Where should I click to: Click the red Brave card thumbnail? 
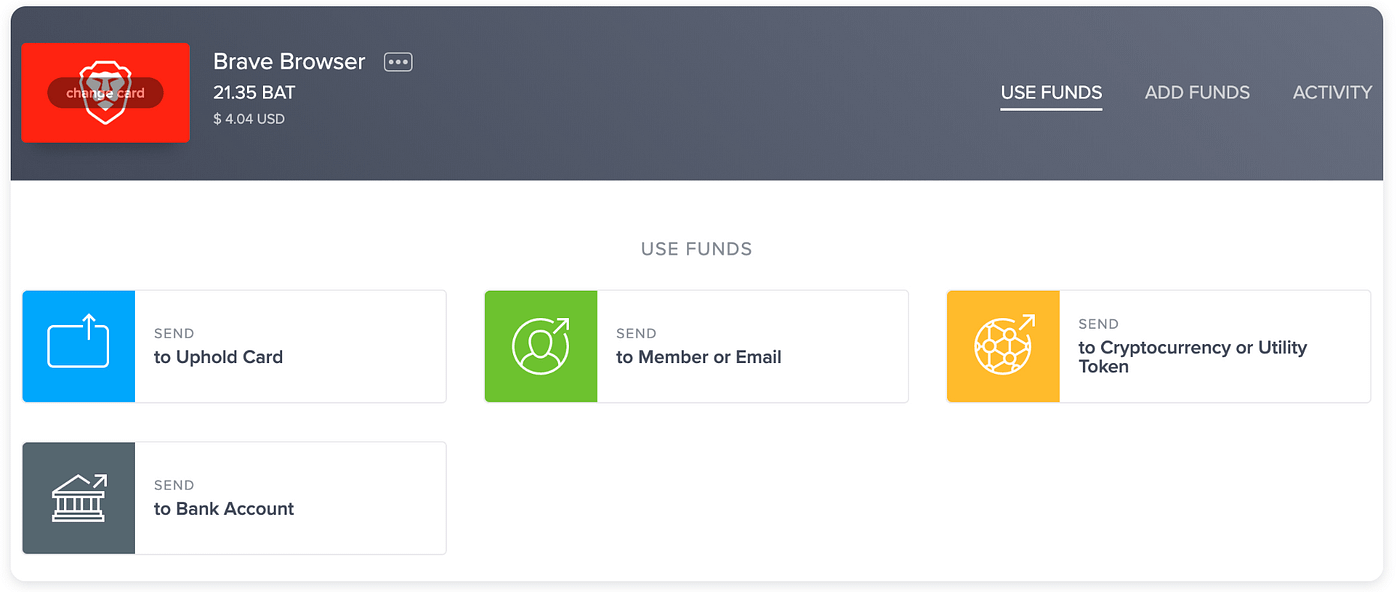click(x=105, y=93)
